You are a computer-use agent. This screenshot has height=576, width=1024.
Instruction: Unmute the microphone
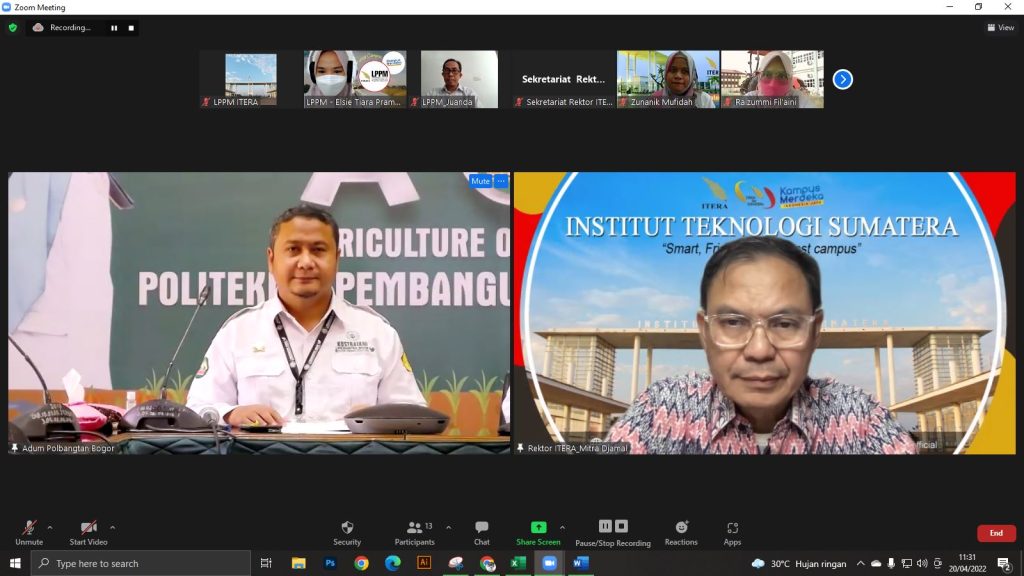coord(29,533)
